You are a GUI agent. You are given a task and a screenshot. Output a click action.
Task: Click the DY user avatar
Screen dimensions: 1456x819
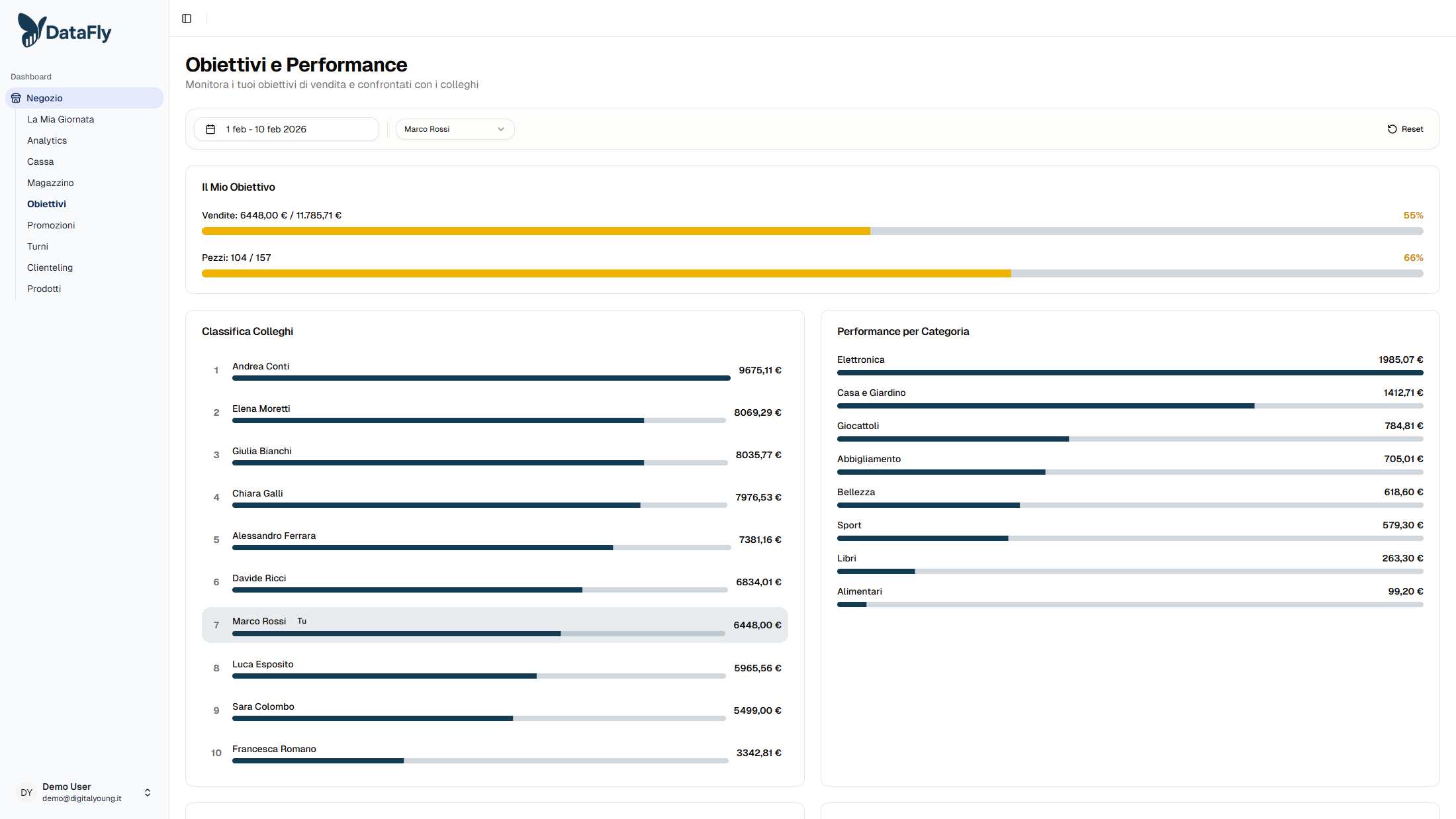pos(26,793)
